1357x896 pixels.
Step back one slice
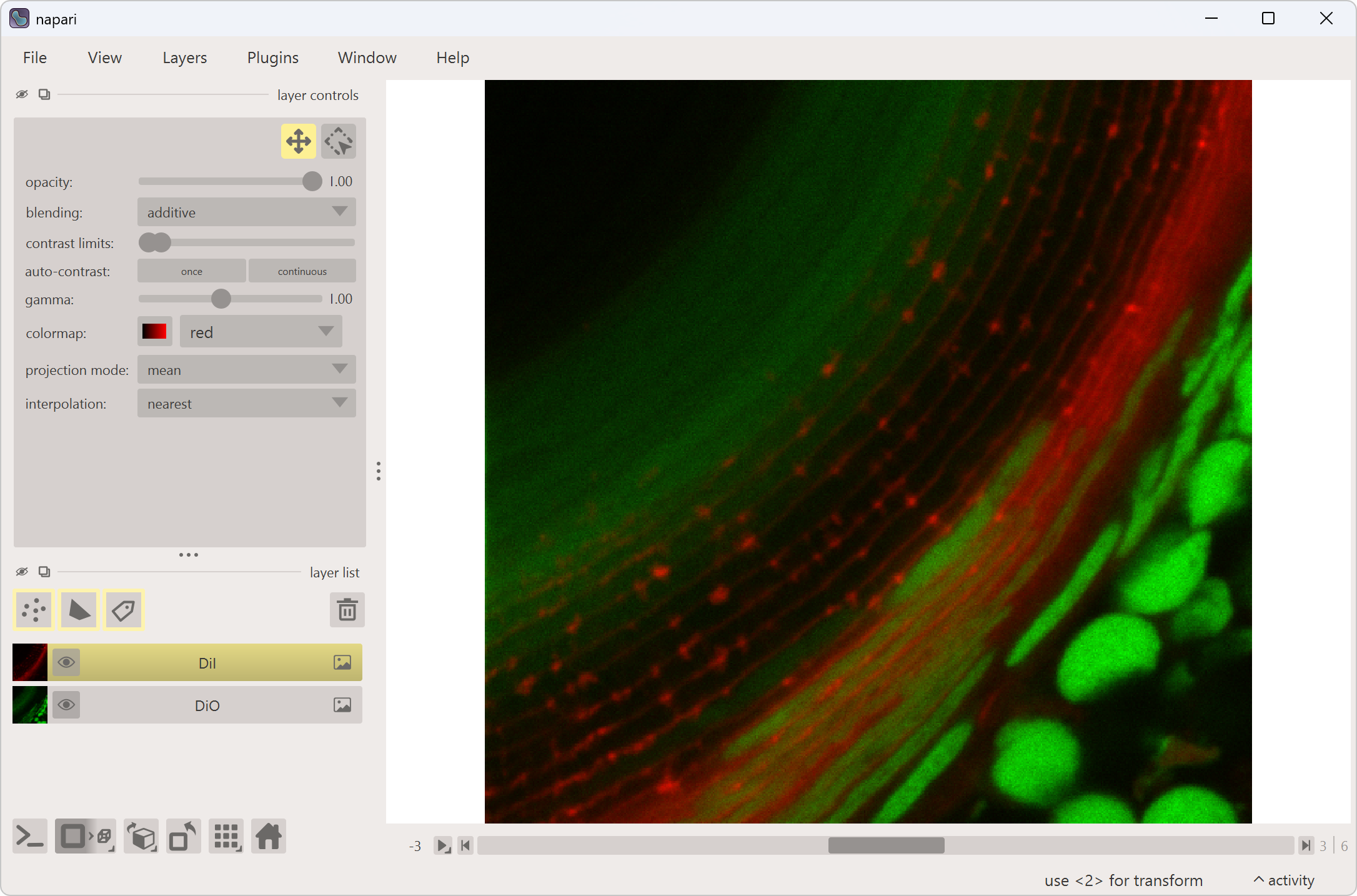click(465, 846)
